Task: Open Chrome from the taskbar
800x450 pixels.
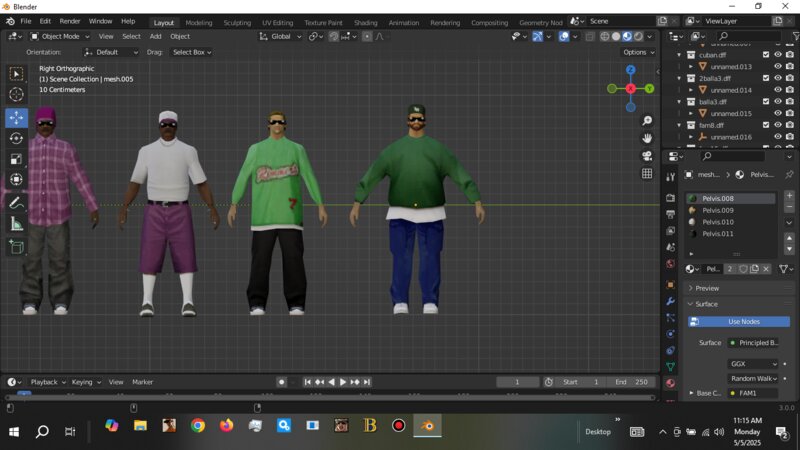Action: click(198, 426)
